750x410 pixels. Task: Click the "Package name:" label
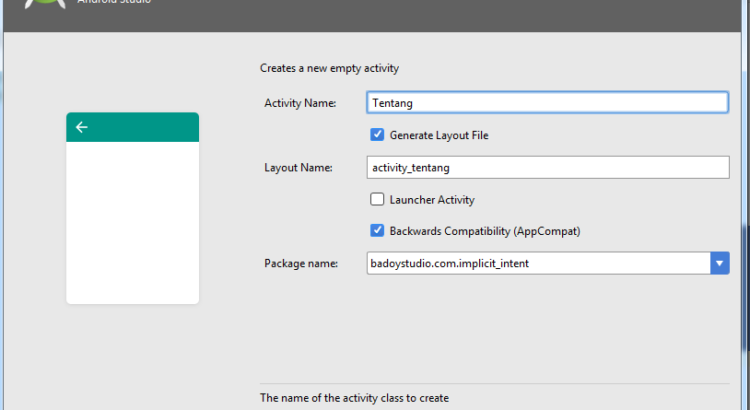tap(301, 263)
